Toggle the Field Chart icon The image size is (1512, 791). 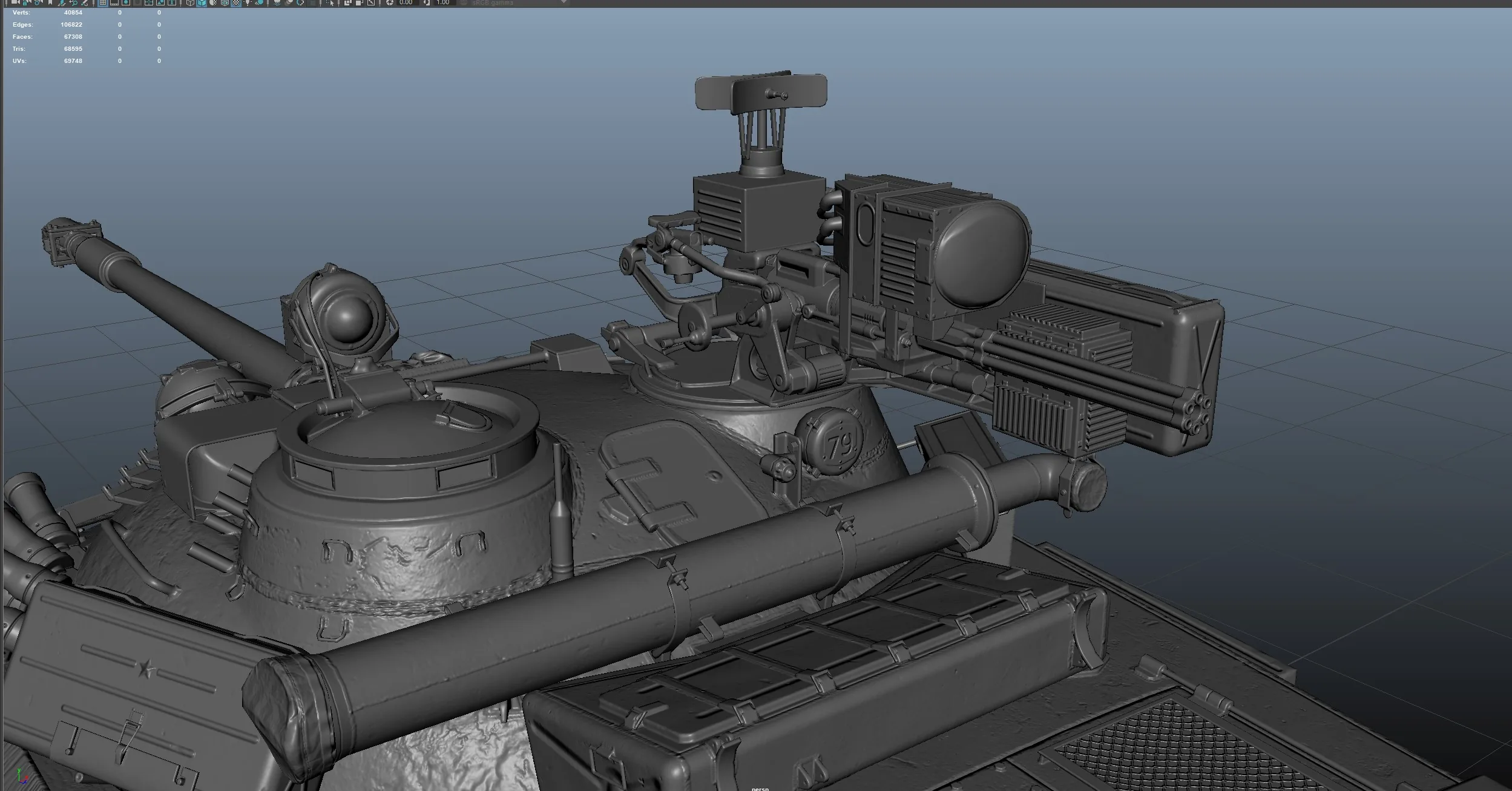click(x=149, y=2)
